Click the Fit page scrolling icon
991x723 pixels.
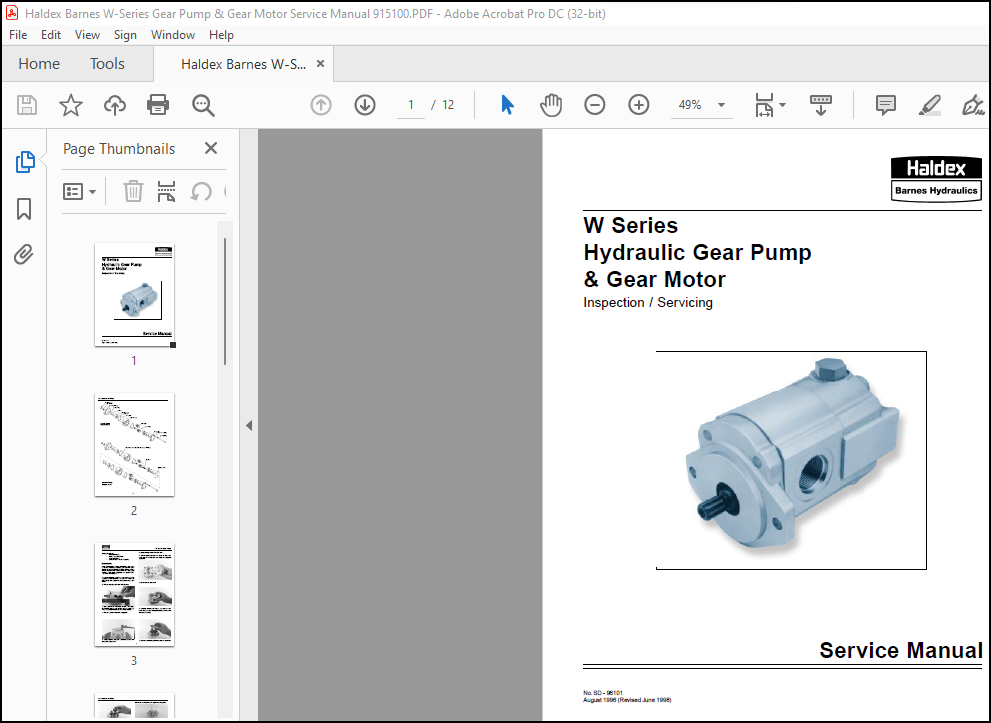pos(764,105)
